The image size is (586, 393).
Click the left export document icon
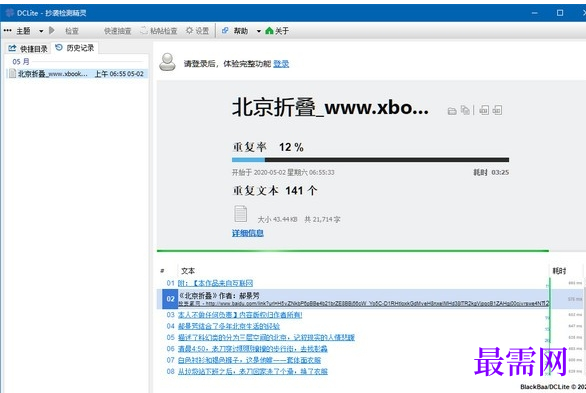click(484, 110)
